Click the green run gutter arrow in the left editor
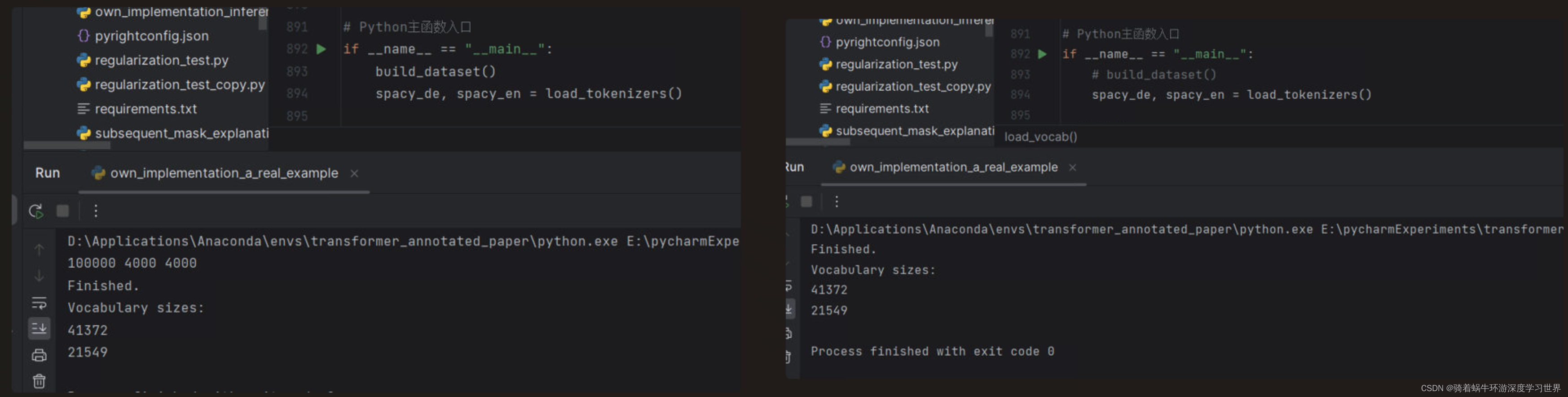This screenshot has width=1568, height=397. point(322,49)
